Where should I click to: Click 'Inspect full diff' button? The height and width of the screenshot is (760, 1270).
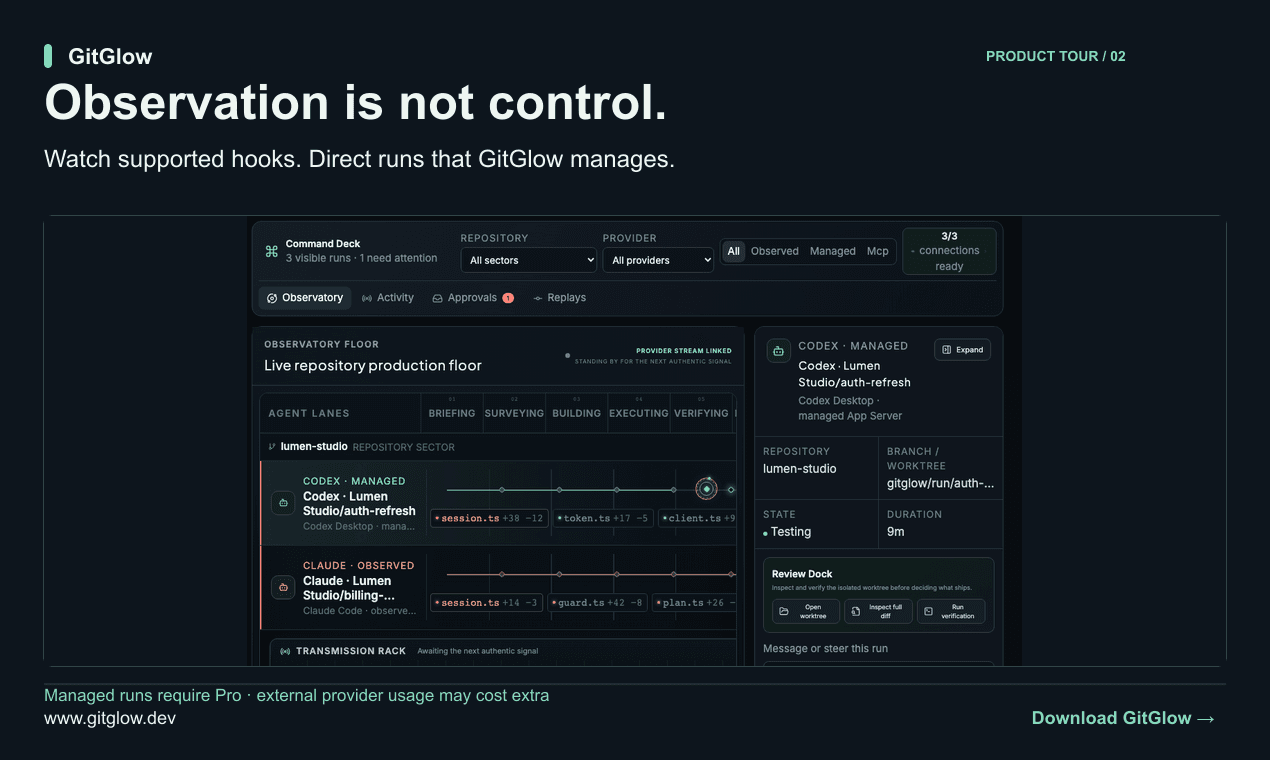(878, 611)
